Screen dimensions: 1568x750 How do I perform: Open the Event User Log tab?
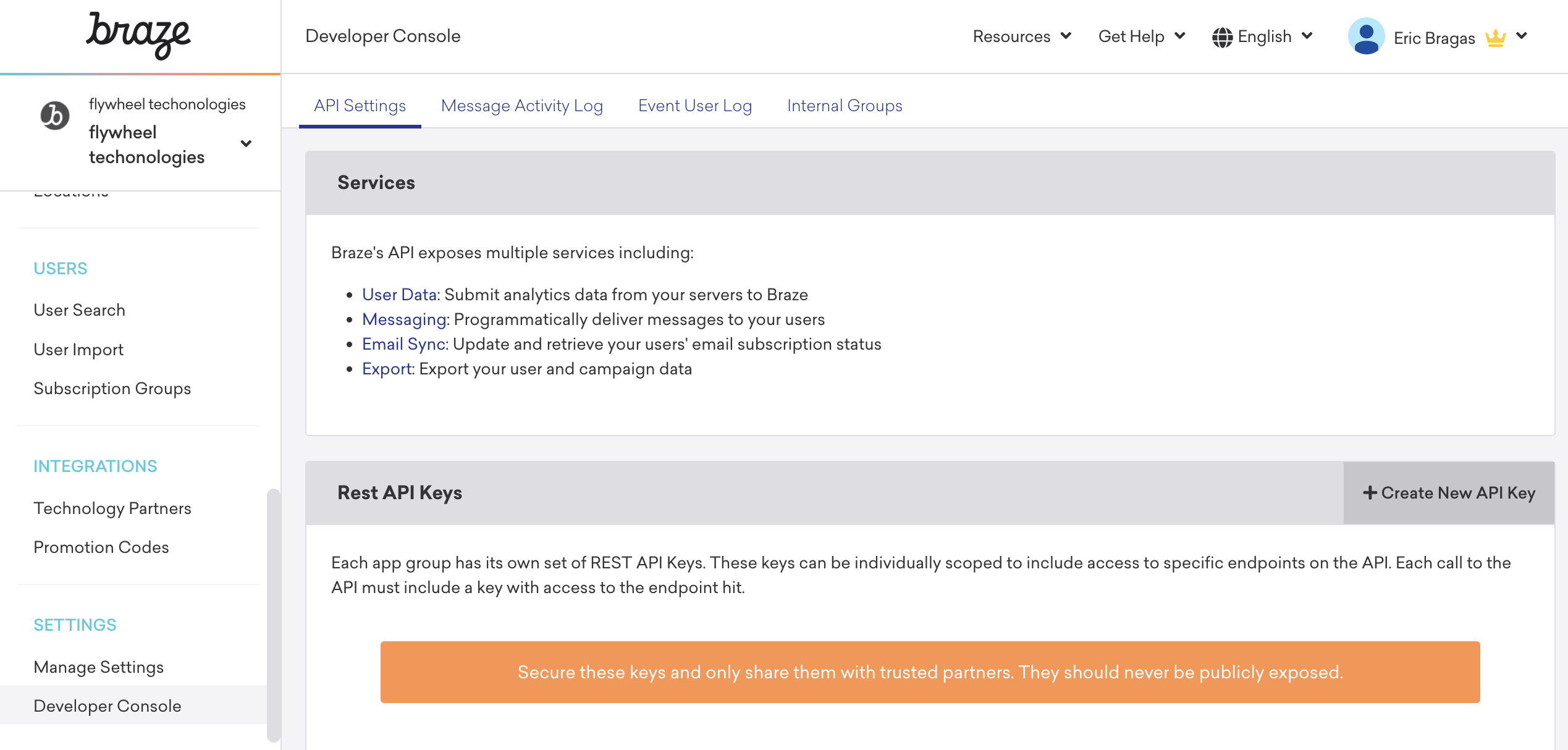(x=695, y=106)
